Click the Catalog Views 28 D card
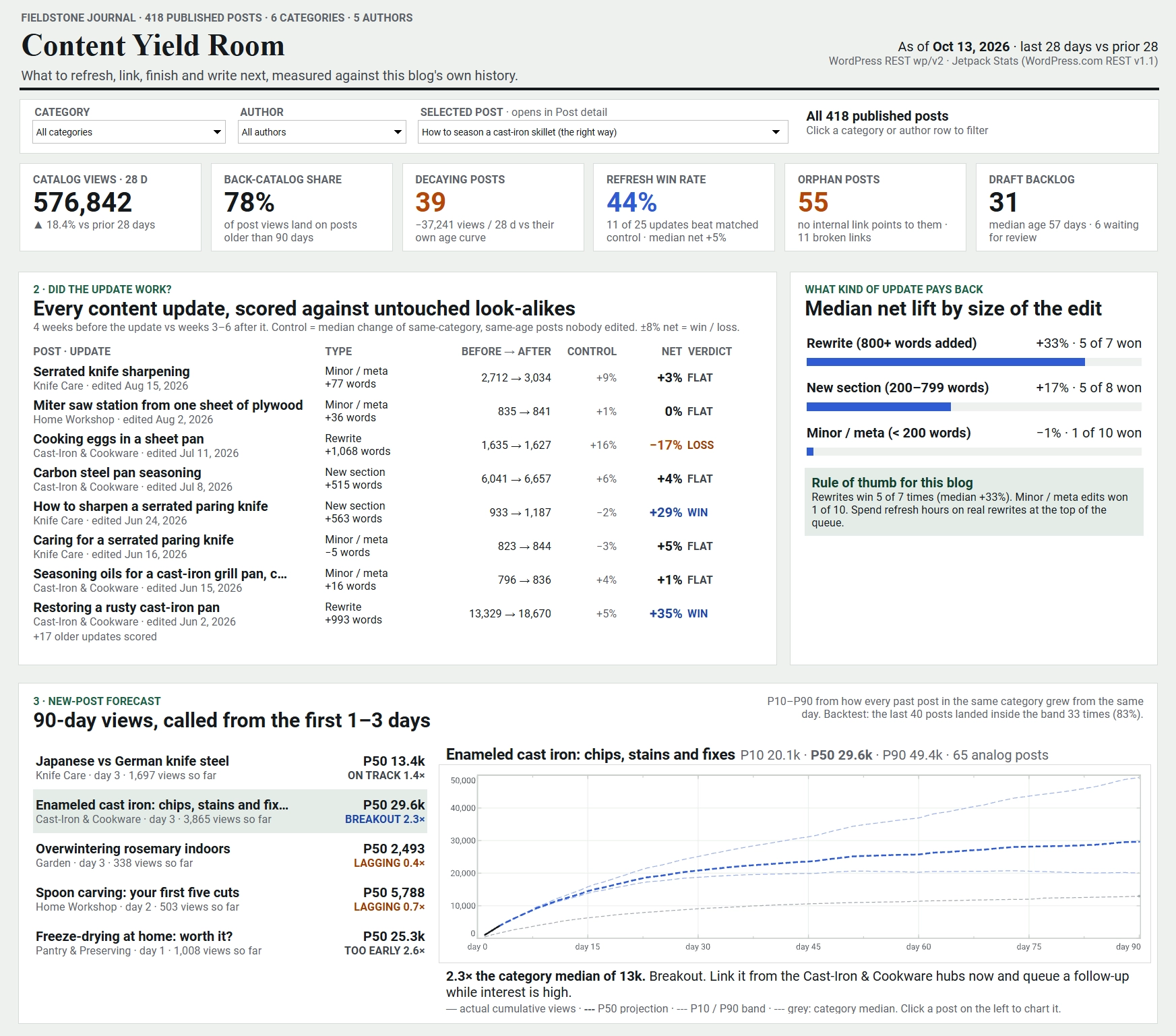Viewport: 1176px width, 1036px height. (111, 207)
